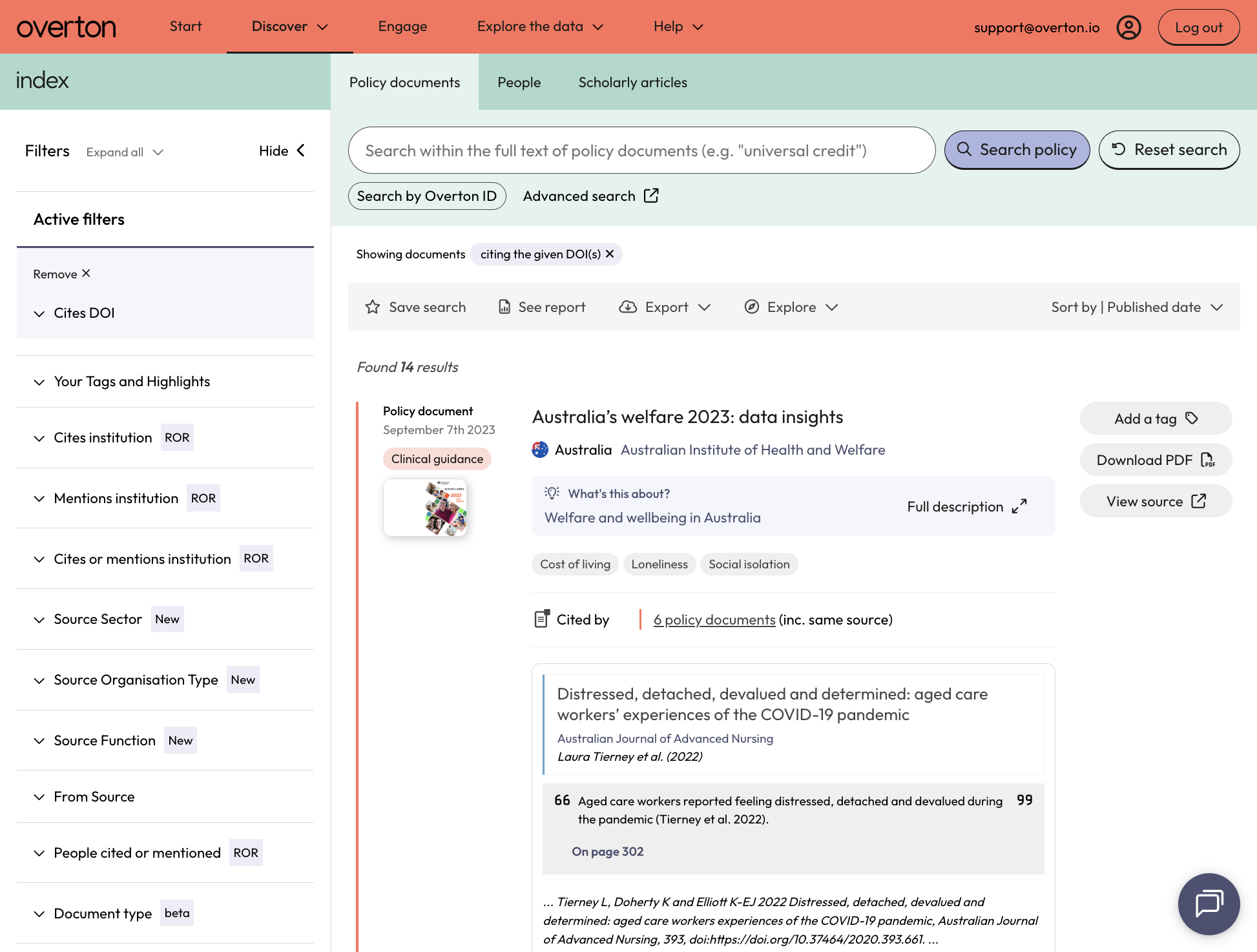Click the Cited by document icon

(542, 619)
